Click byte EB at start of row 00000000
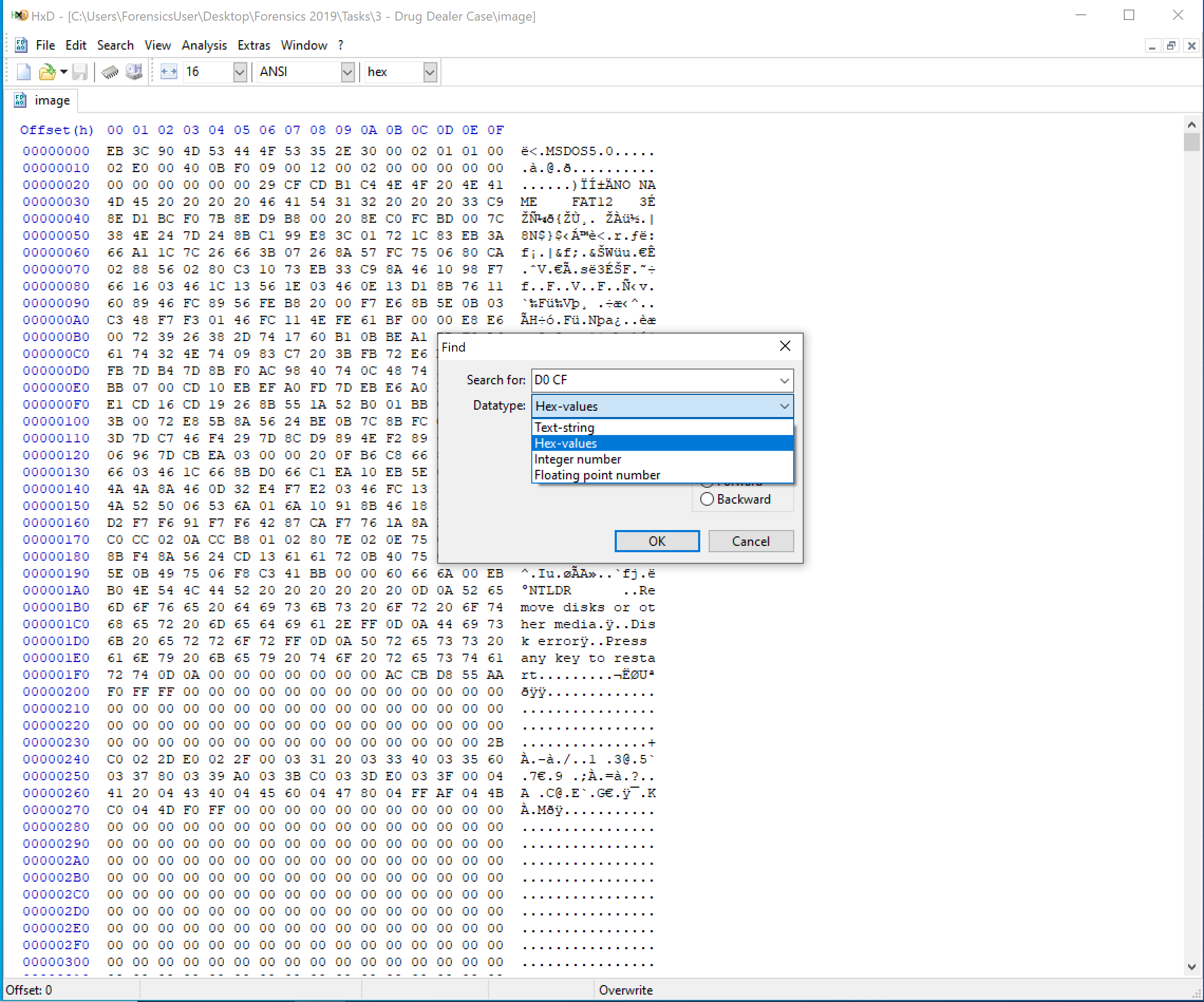 pos(115,152)
